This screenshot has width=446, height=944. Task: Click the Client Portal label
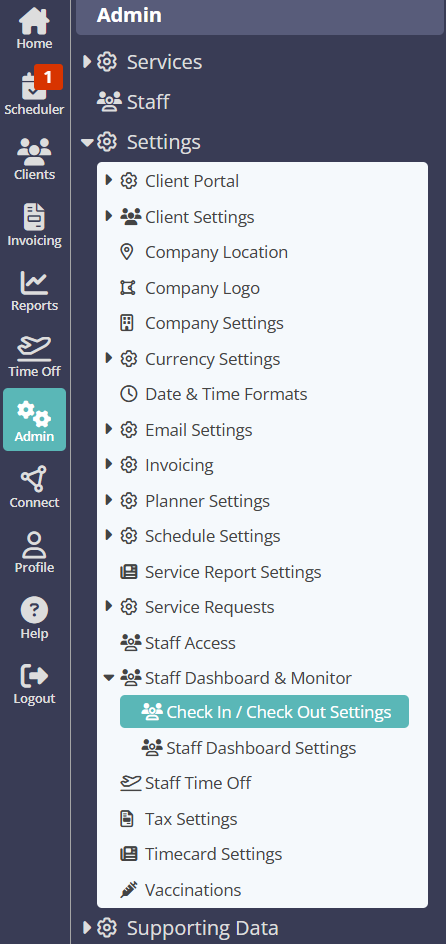[x=192, y=181]
